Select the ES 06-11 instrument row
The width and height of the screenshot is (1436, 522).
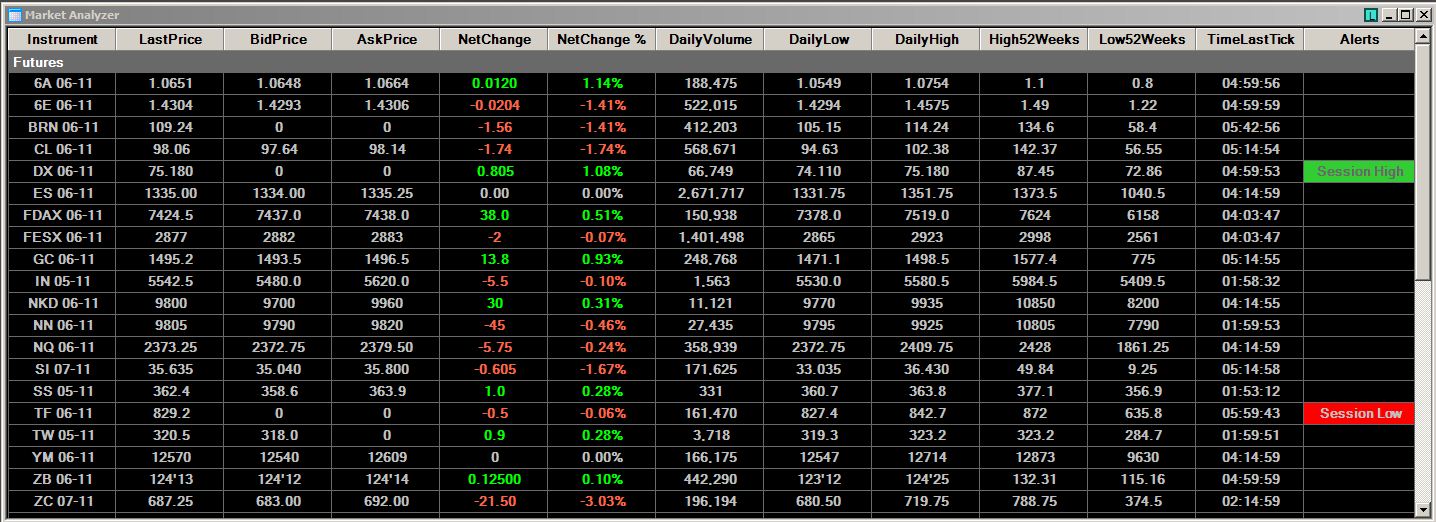point(711,193)
